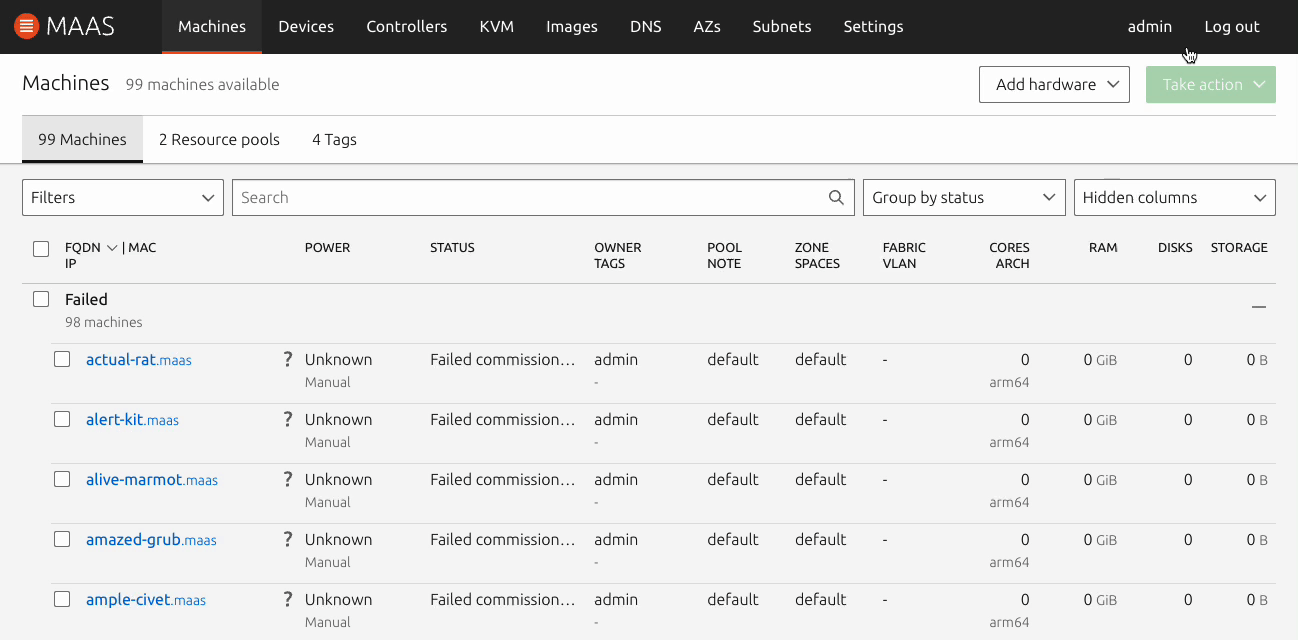Switch to the 2 Resource pools tab
The width and height of the screenshot is (1298, 640).
tap(219, 140)
